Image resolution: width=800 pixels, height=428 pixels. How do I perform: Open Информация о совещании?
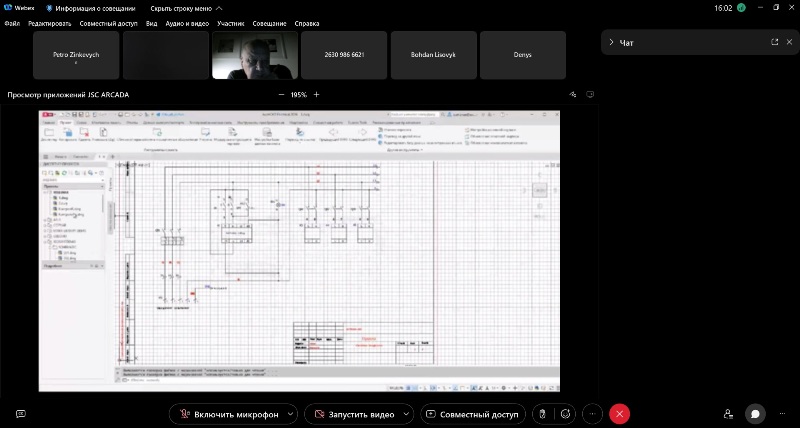click(91, 8)
